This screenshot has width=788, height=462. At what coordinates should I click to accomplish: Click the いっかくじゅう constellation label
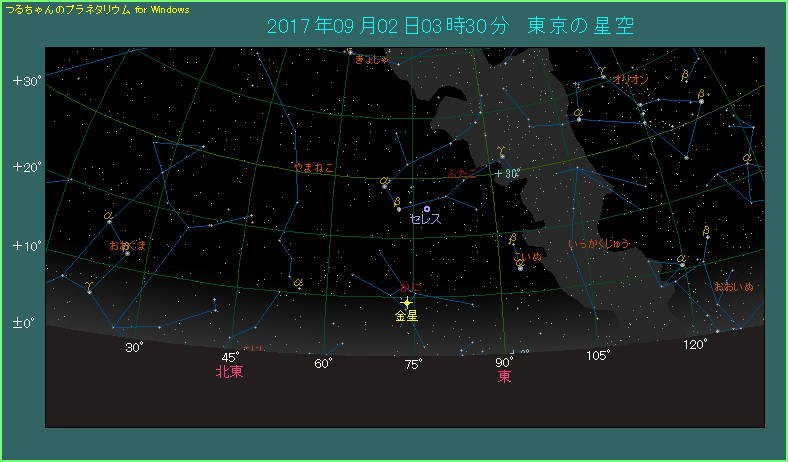(598, 243)
